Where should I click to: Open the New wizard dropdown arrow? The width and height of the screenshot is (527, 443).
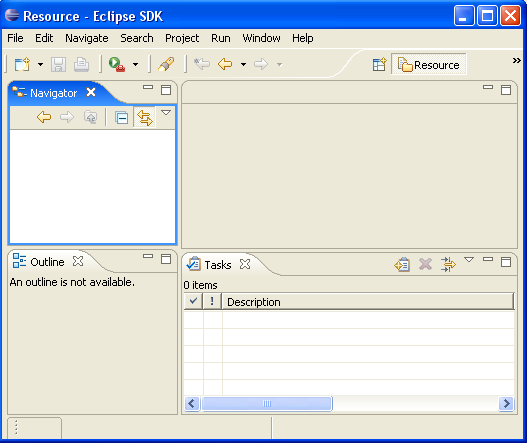tap(40, 64)
